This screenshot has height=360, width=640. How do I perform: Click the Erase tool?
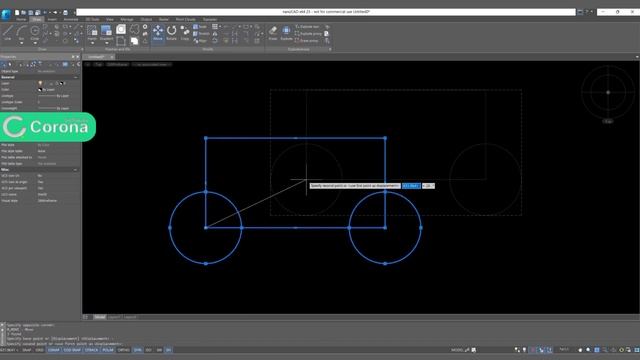[273, 33]
